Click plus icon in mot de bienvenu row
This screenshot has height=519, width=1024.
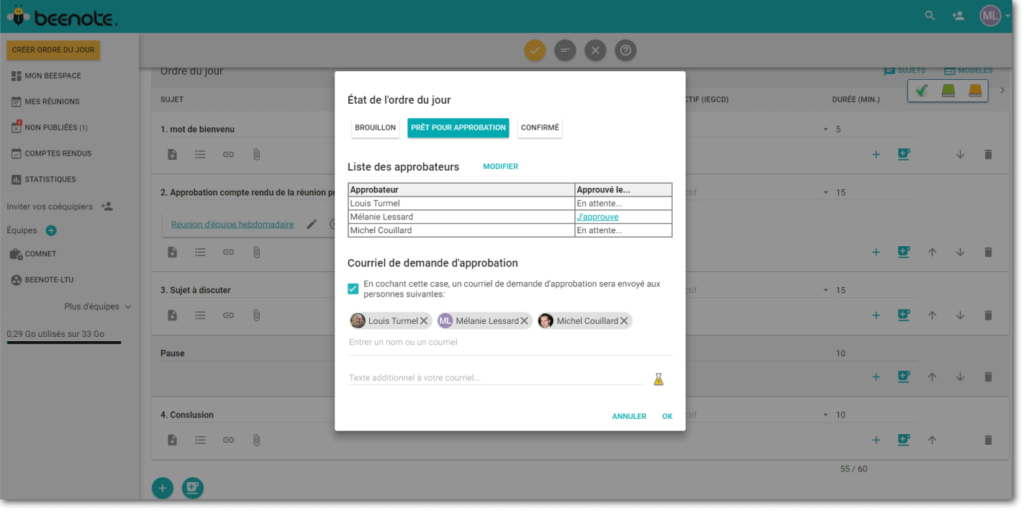coord(876,155)
